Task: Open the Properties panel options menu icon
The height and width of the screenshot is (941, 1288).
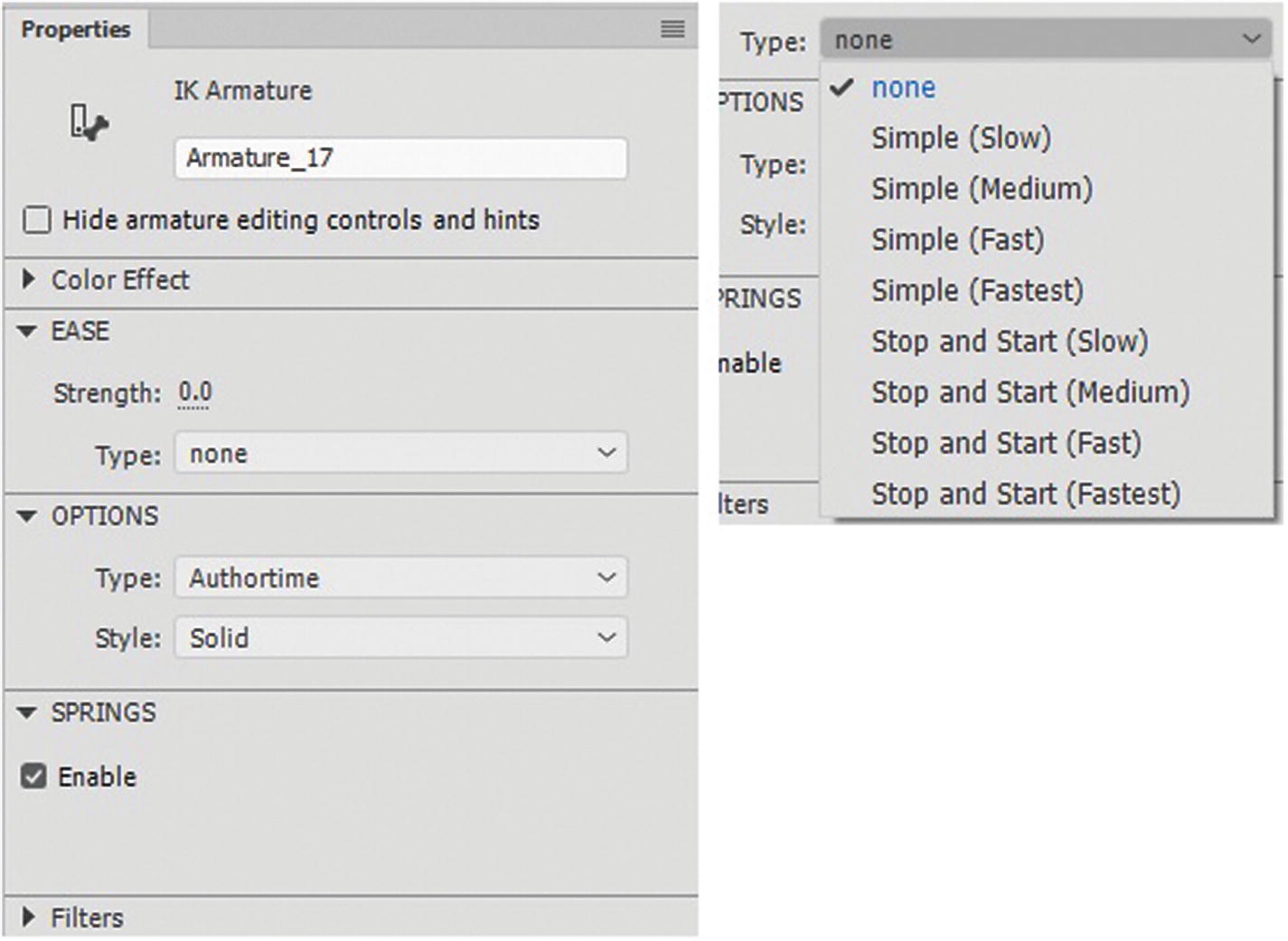Action: pyautogui.click(x=672, y=29)
